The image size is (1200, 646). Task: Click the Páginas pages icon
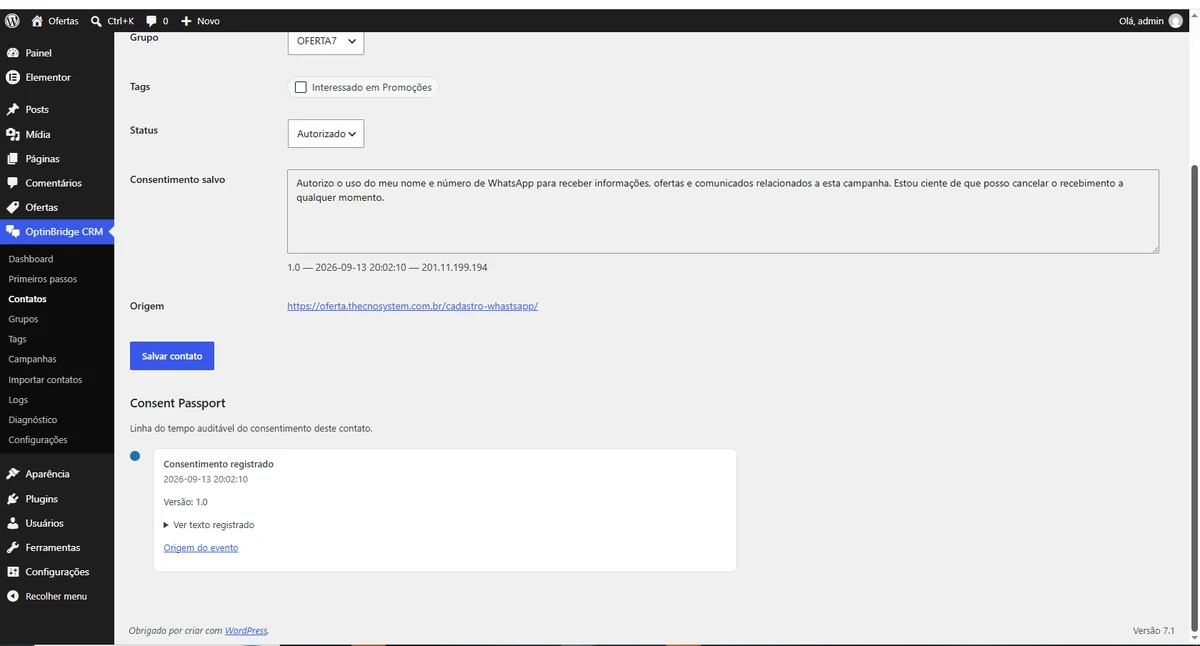(x=13, y=159)
